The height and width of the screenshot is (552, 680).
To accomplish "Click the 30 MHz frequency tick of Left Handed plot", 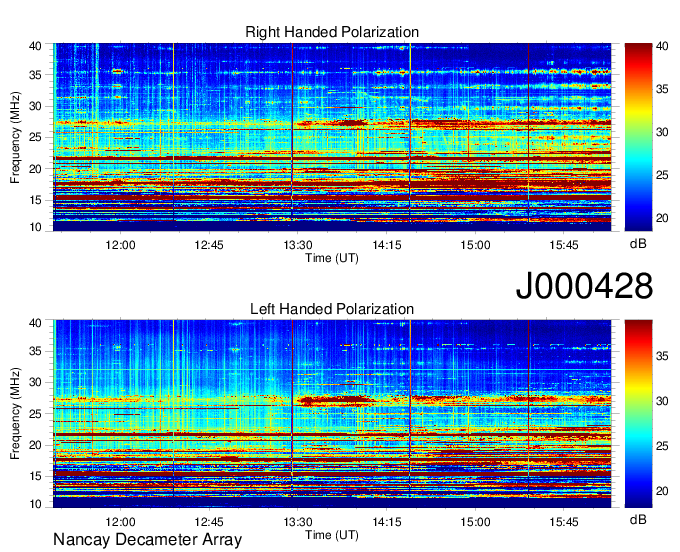I will pyautogui.click(x=35, y=382).
